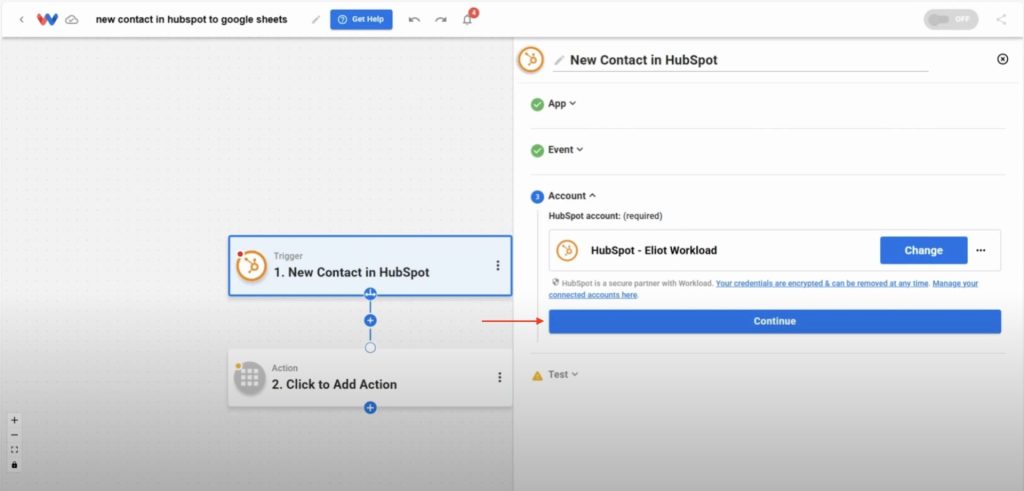This screenshot has width=1024, height=491.
Task: Click the green Event completed checkmark
Action: [537, 151]
